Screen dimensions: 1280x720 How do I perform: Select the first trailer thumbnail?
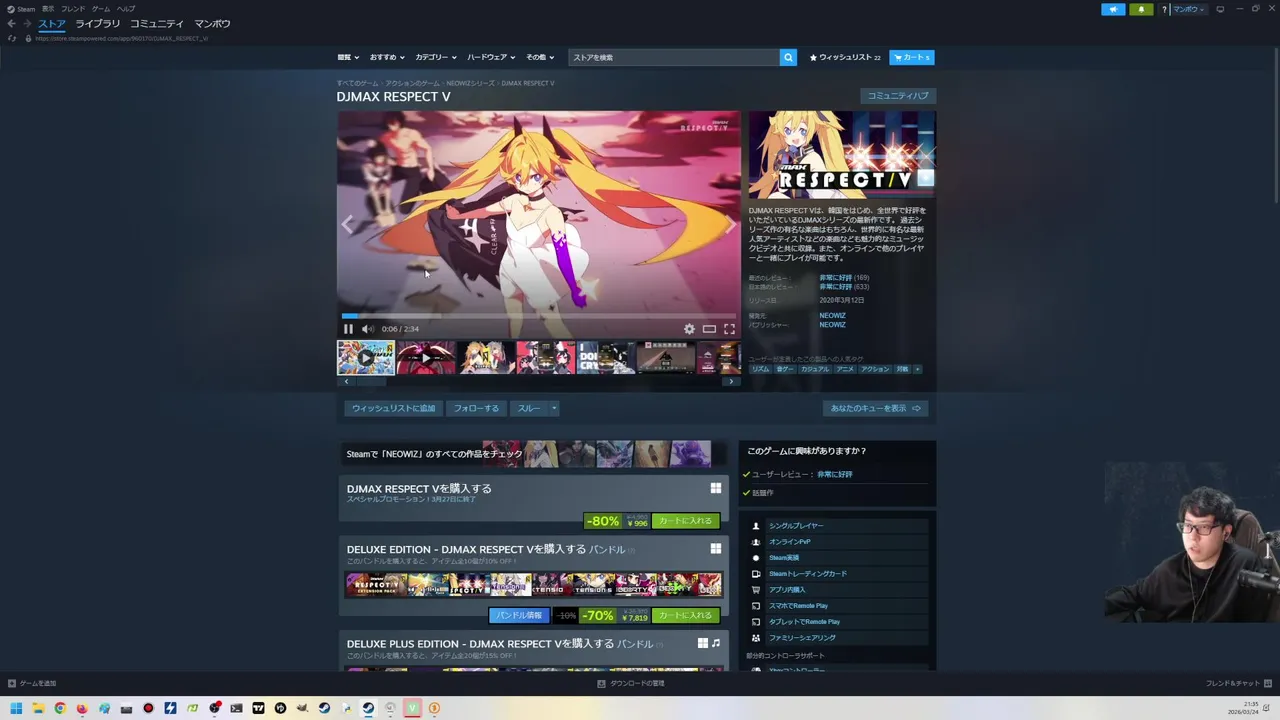click(x=366, y=357)
